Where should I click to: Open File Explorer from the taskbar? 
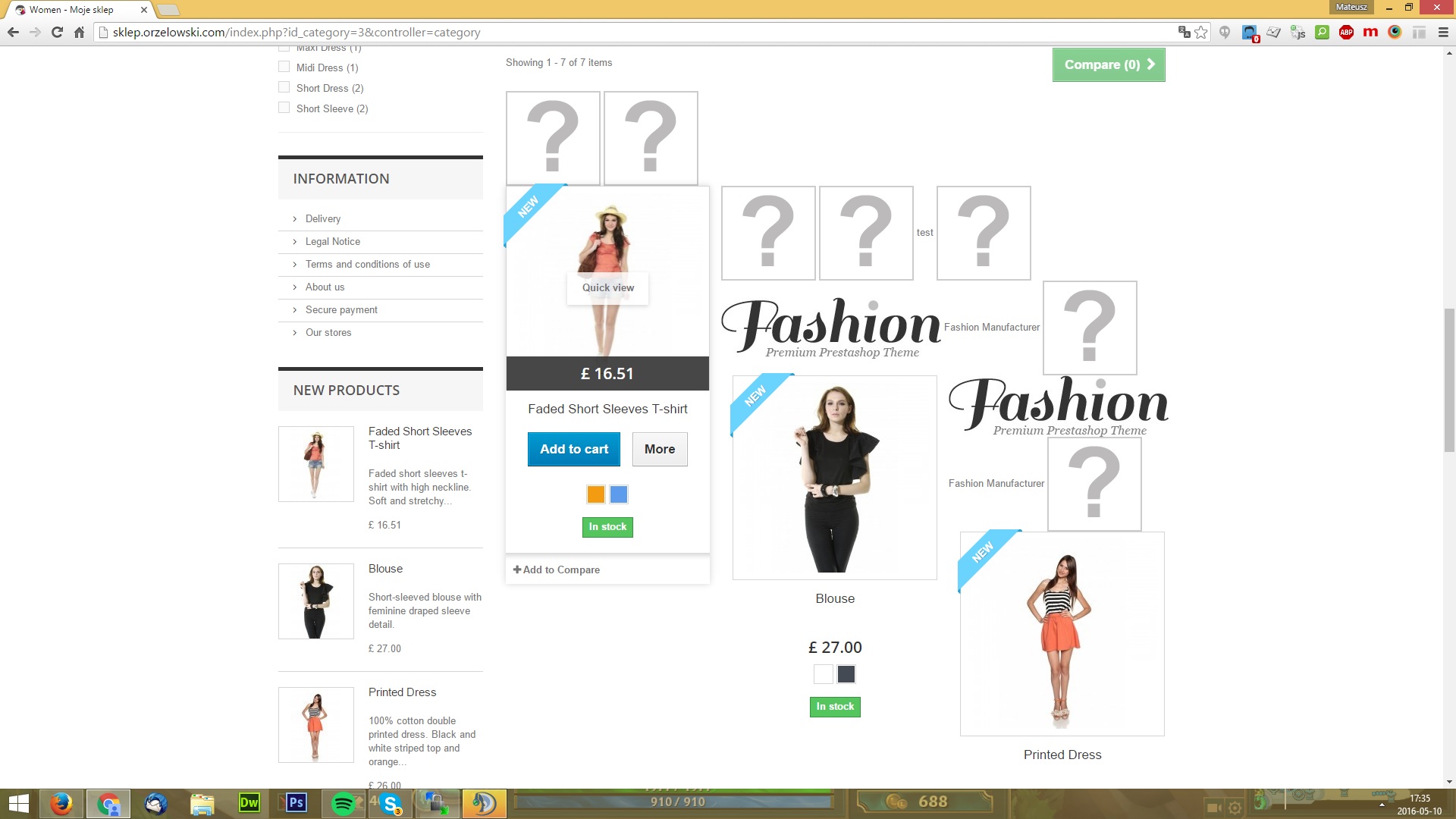202,803
